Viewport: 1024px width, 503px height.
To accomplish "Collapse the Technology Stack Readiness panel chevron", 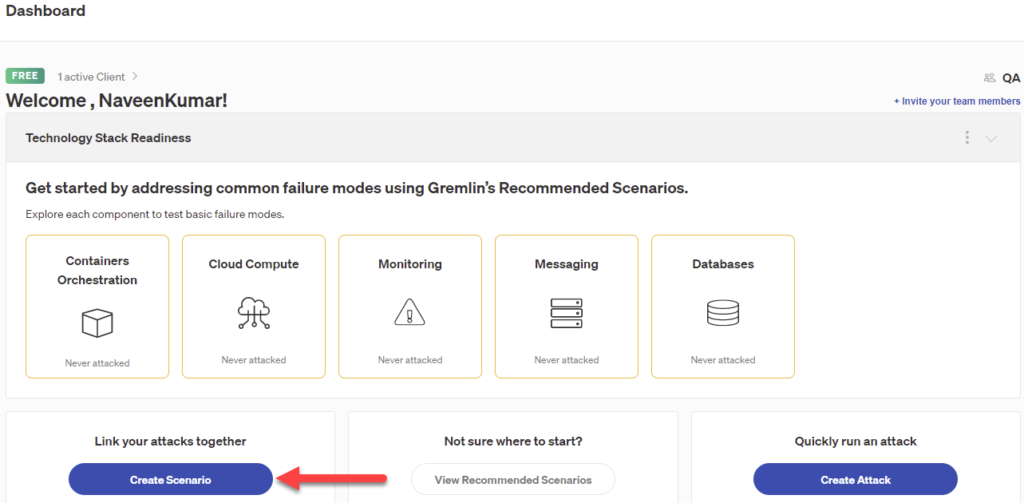I will pyautogui.click(x=991, y=138).
